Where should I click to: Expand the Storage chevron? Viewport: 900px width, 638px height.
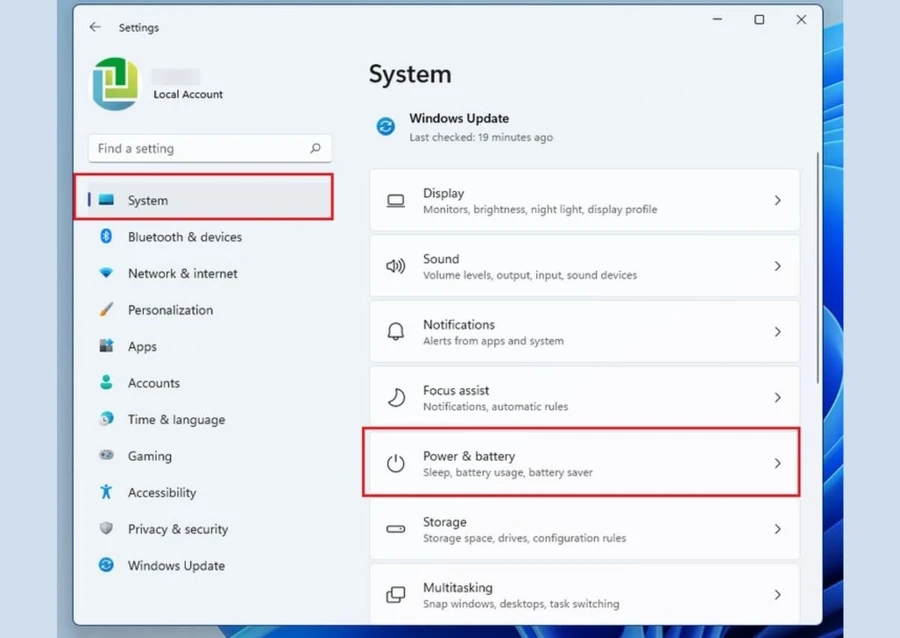pyautogui.click(x=778, y=529)
